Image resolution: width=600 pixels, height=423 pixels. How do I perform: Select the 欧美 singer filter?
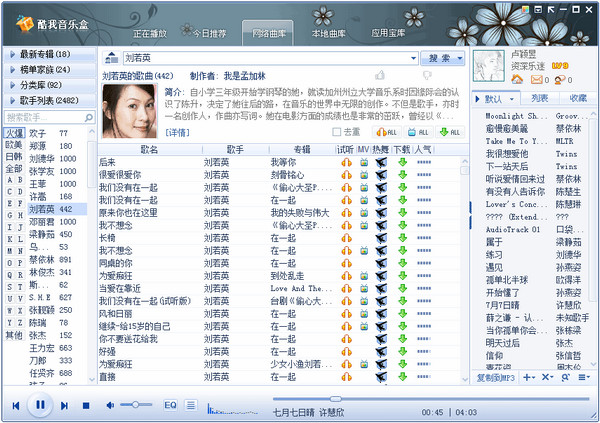[x=14, y=145]
